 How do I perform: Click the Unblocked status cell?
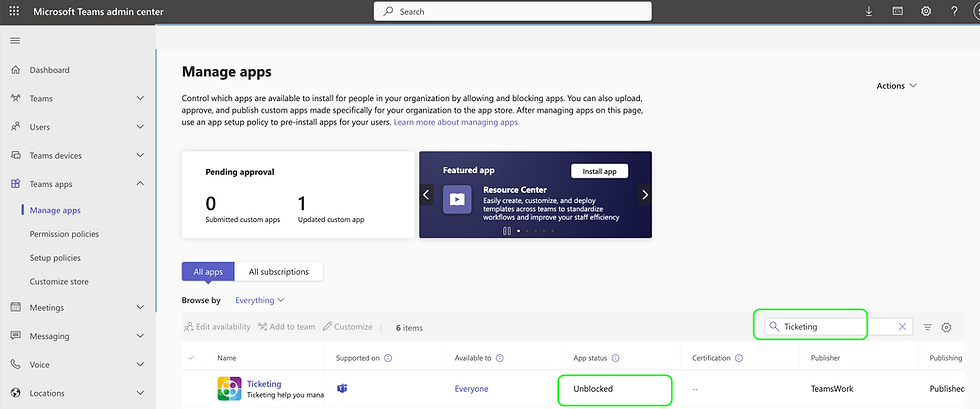[x=593, y=389]
